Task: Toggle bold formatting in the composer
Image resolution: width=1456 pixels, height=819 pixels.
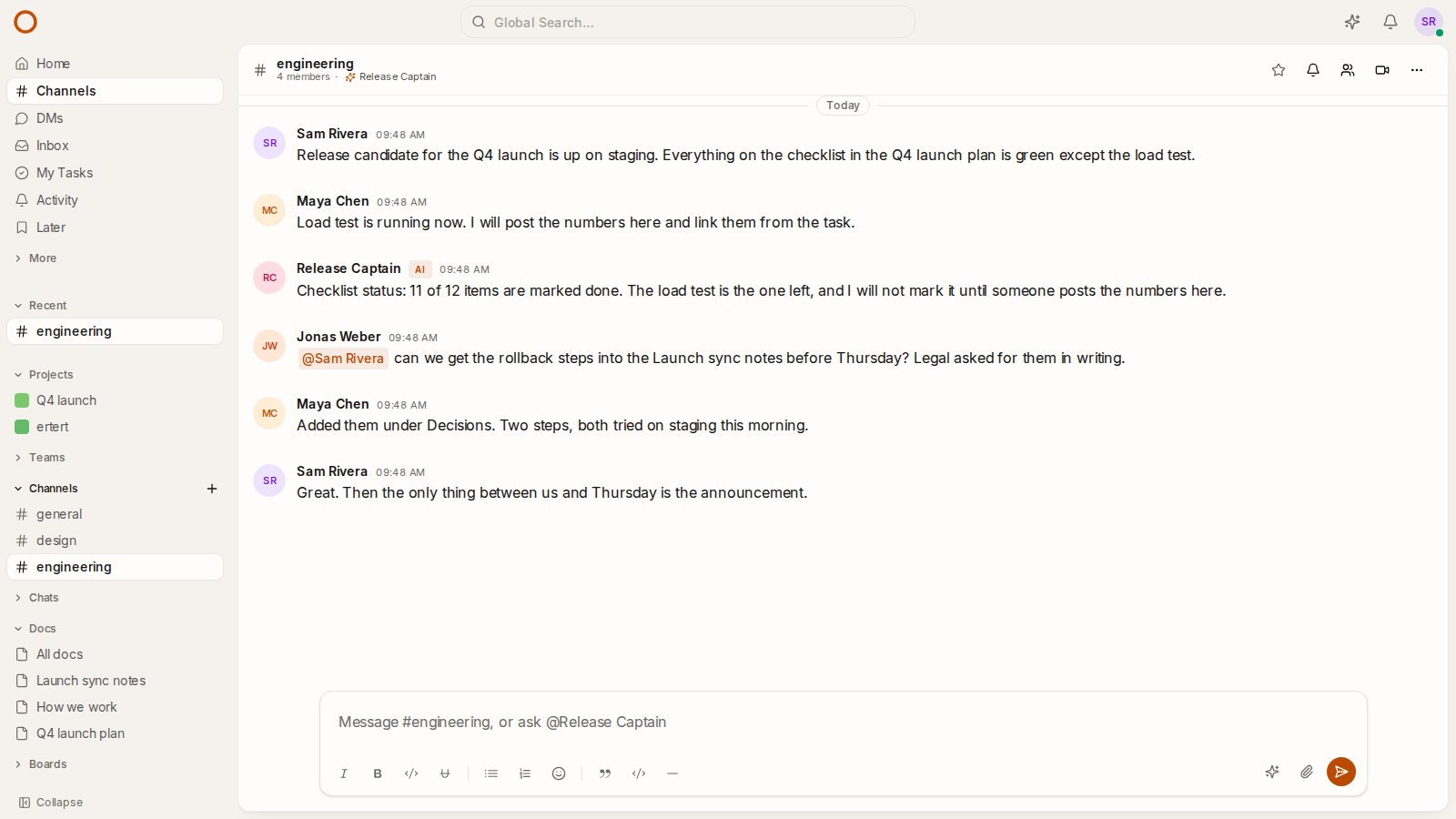Action: [378, 773]
